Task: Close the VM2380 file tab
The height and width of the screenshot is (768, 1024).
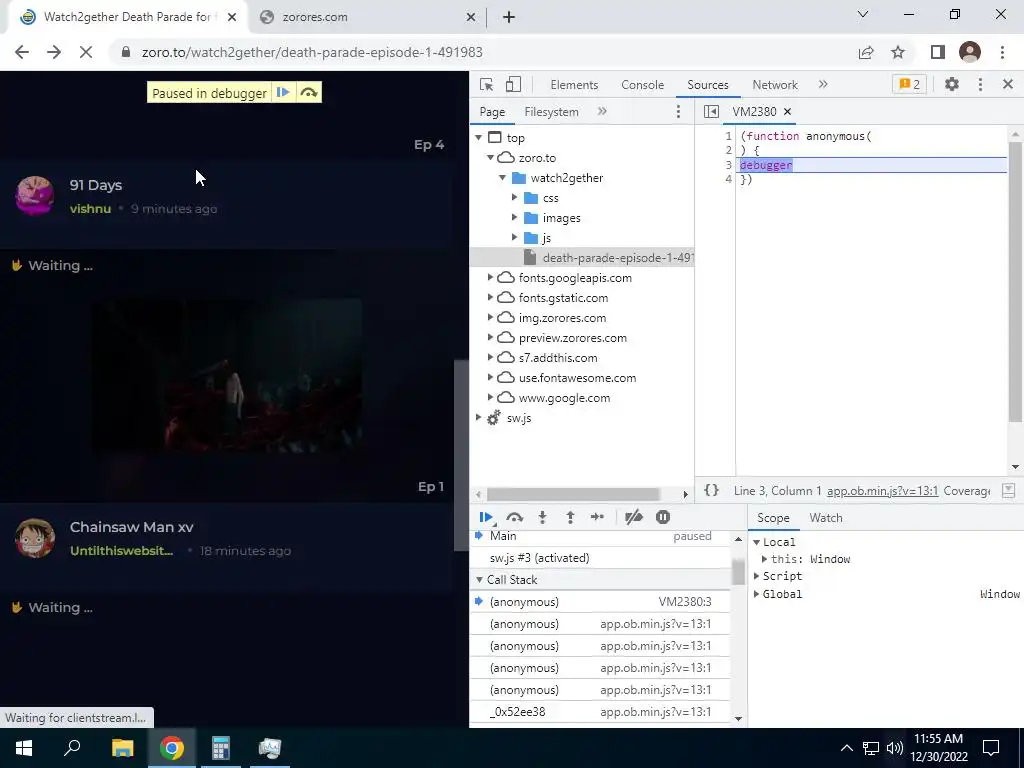Action: (787, 112)
